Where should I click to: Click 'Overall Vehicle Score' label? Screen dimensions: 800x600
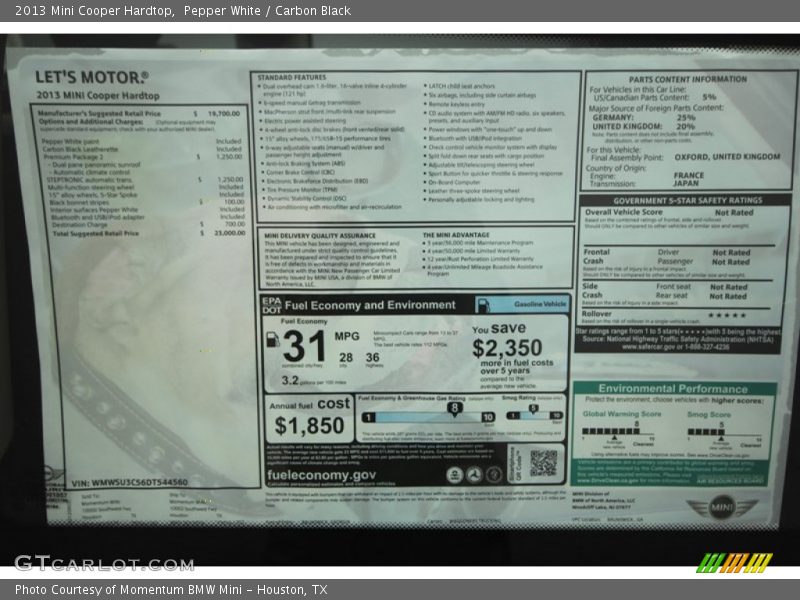coord(623,212)
